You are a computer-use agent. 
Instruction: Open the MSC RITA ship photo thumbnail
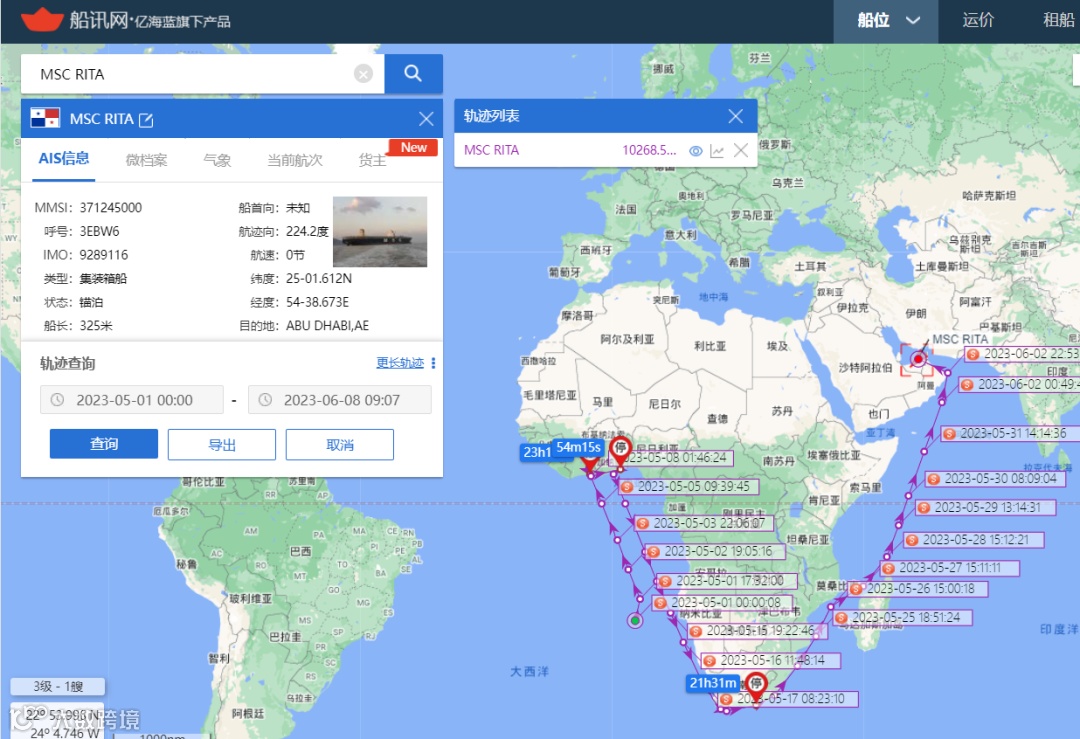(x=380, y=231)
